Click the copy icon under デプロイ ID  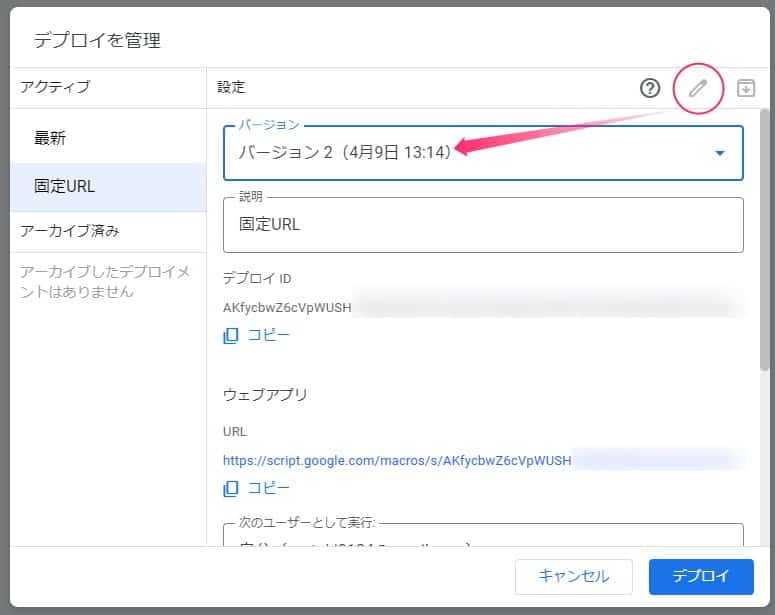point(231,335)
